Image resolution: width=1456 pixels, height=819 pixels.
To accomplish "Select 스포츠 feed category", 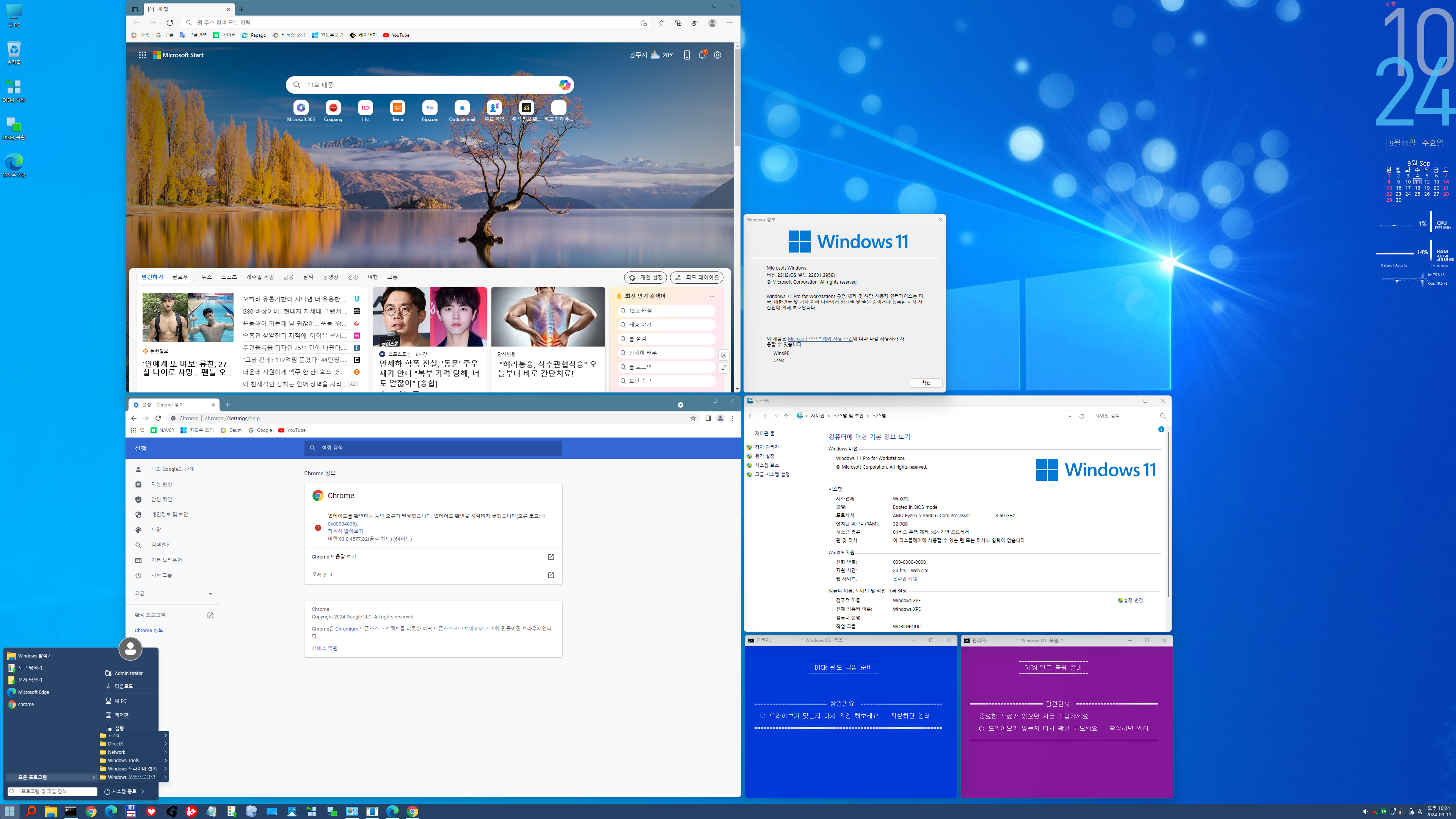I will 229,277.
